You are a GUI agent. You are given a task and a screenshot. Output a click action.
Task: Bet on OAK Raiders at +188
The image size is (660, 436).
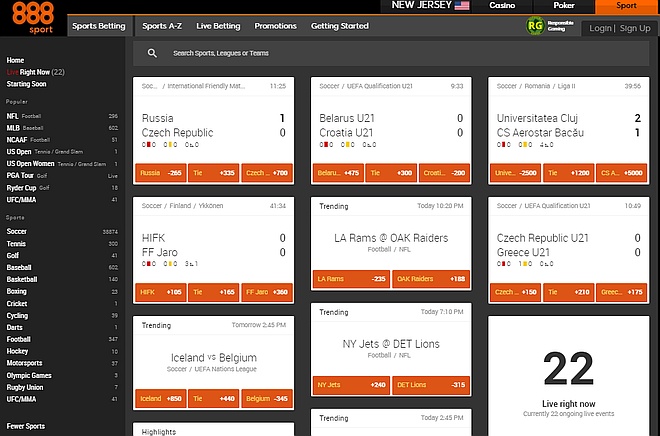(431, 279)
